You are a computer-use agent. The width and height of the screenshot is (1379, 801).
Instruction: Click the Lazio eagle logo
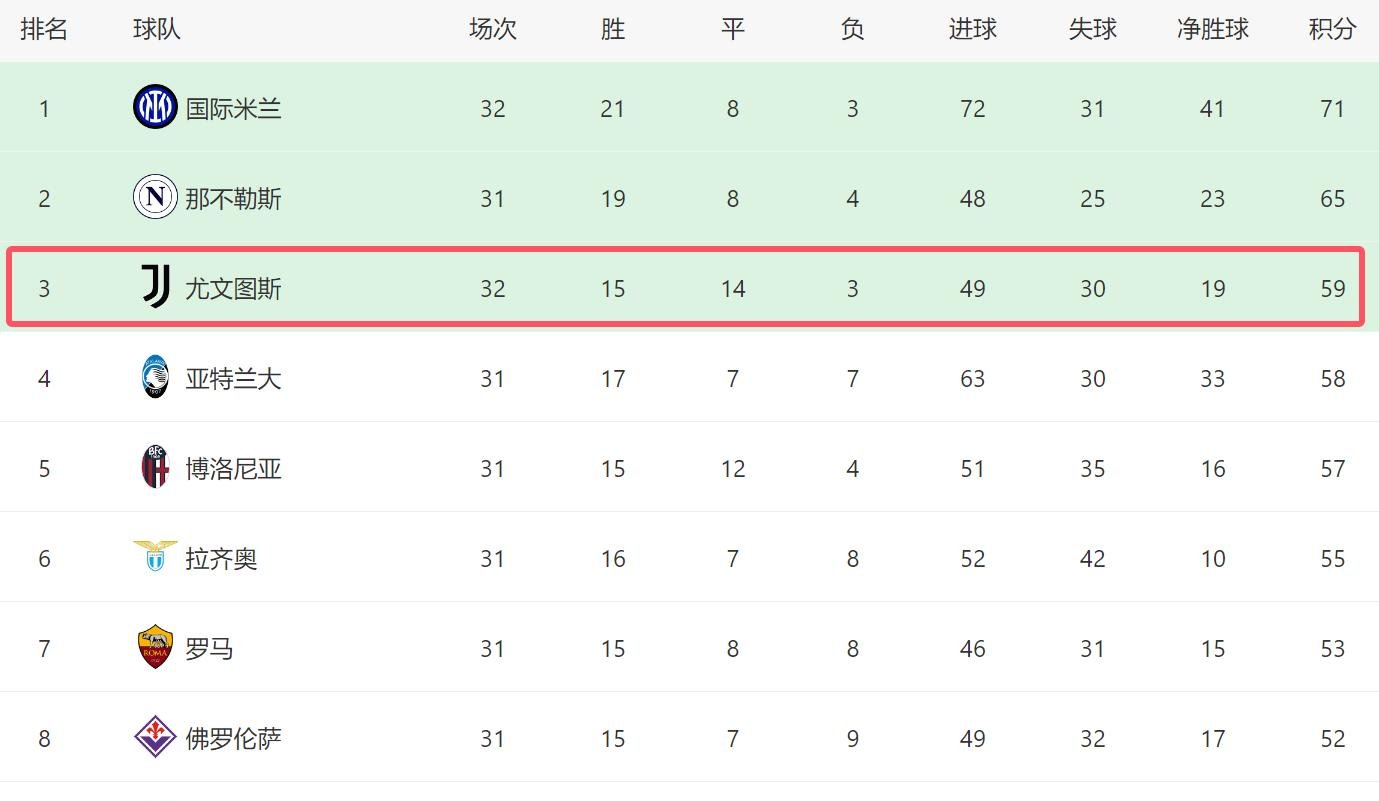pos(155,556)
